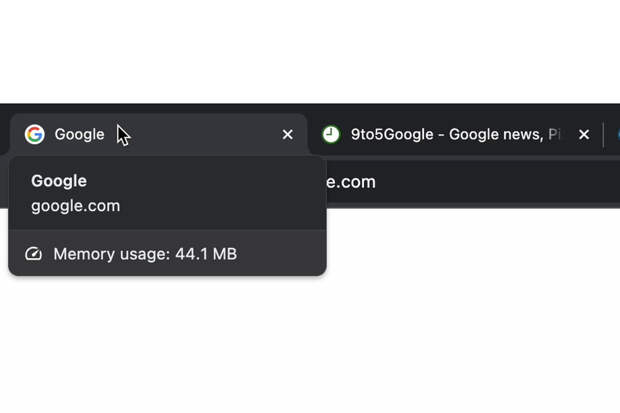Image resolution: width=620 pixels, height=413 pixels.
Task: Click the 9to5Google clock favicon
Action: 331,134
